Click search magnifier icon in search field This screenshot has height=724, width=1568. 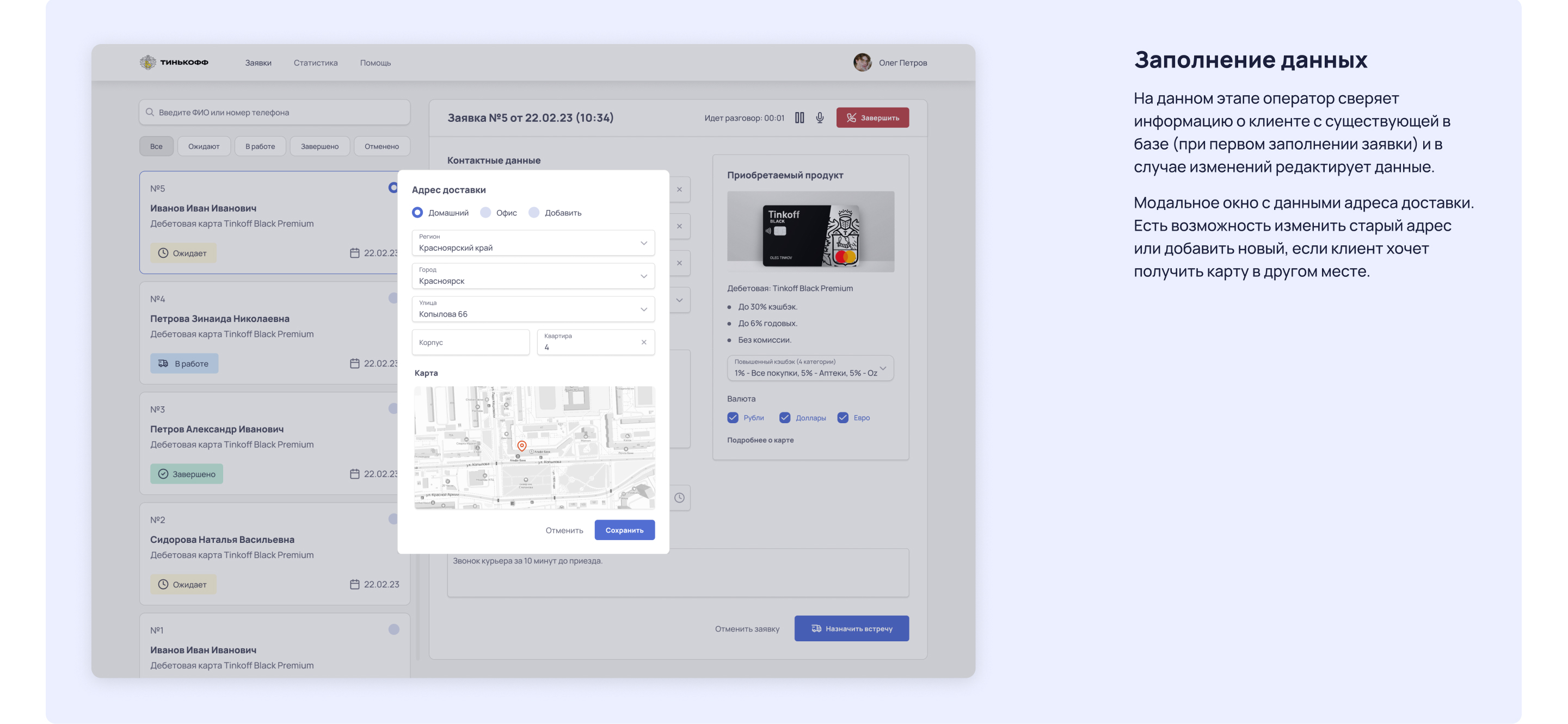150,112
